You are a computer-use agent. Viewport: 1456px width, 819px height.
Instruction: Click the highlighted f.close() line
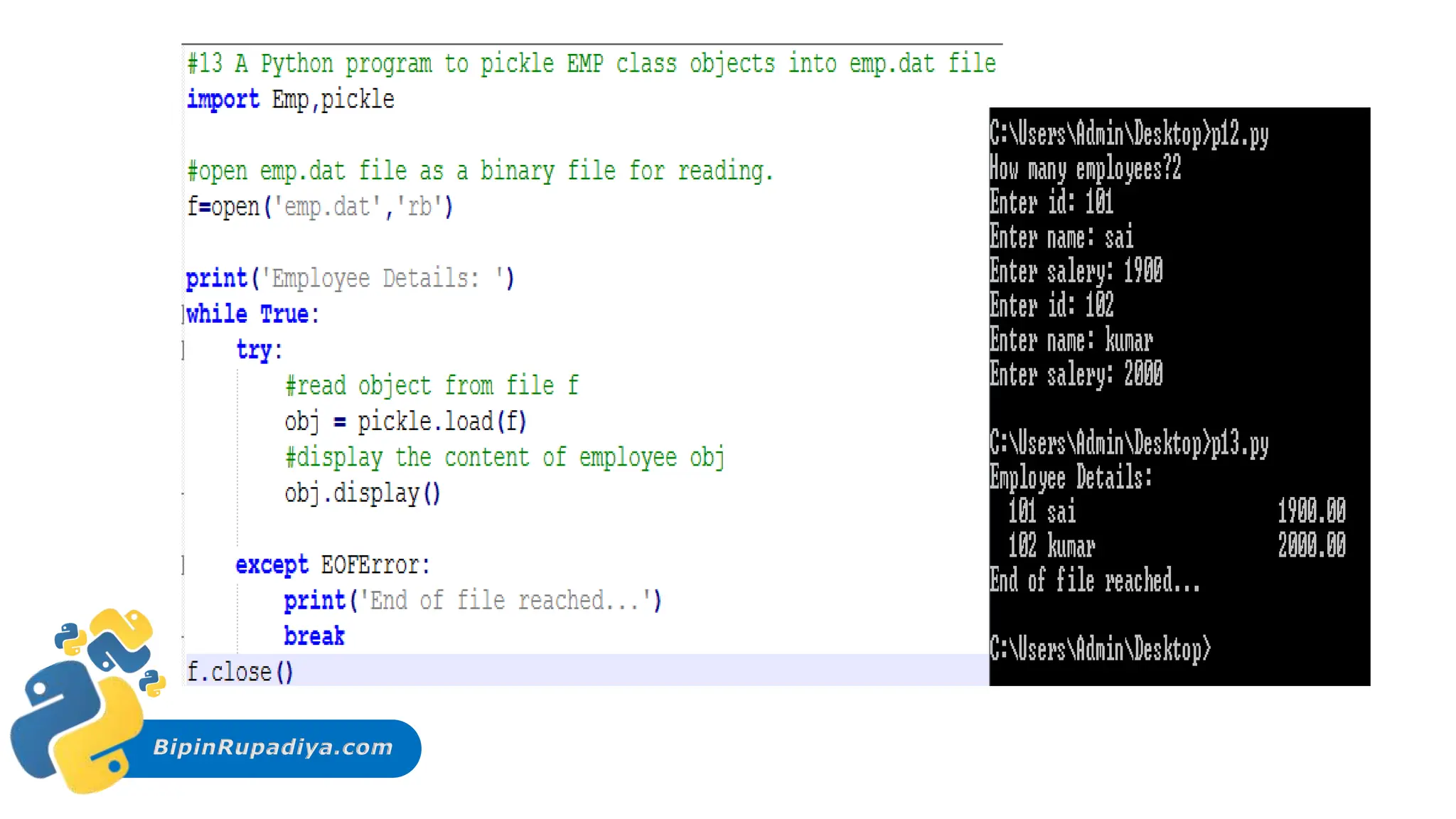(240, 672)
